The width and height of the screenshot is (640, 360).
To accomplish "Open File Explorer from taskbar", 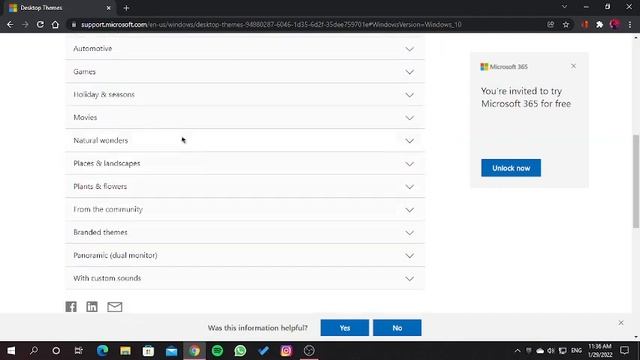I will 125,351.
